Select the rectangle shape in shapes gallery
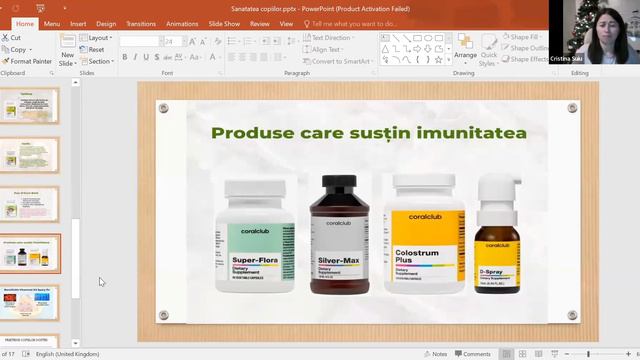The image size is (640, 360). (x=417, y=38)
